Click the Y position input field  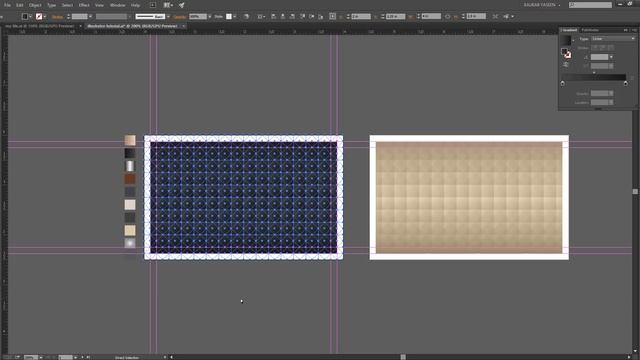point(395,16)
